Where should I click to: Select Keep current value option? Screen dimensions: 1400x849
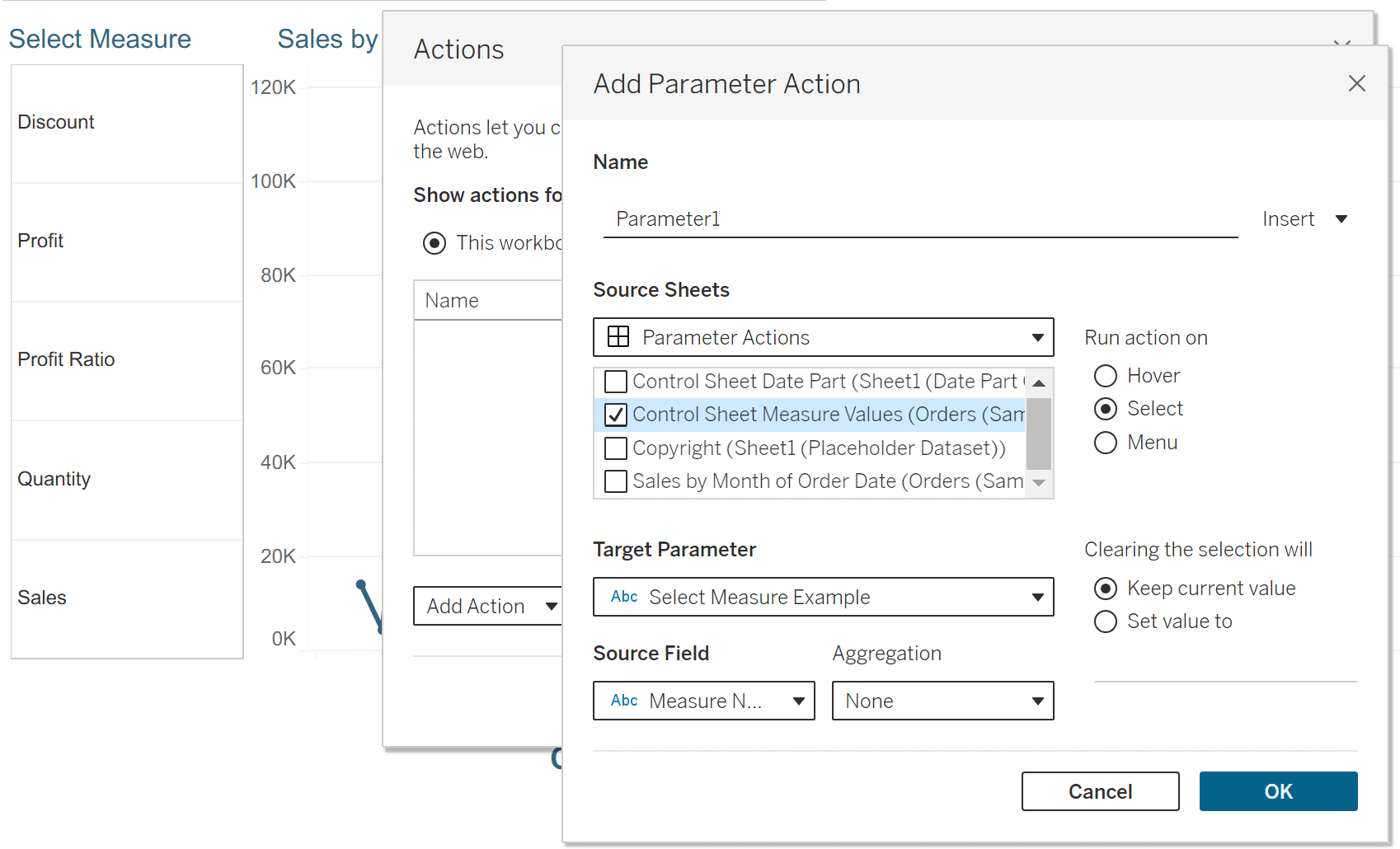tap(1106, 589)
